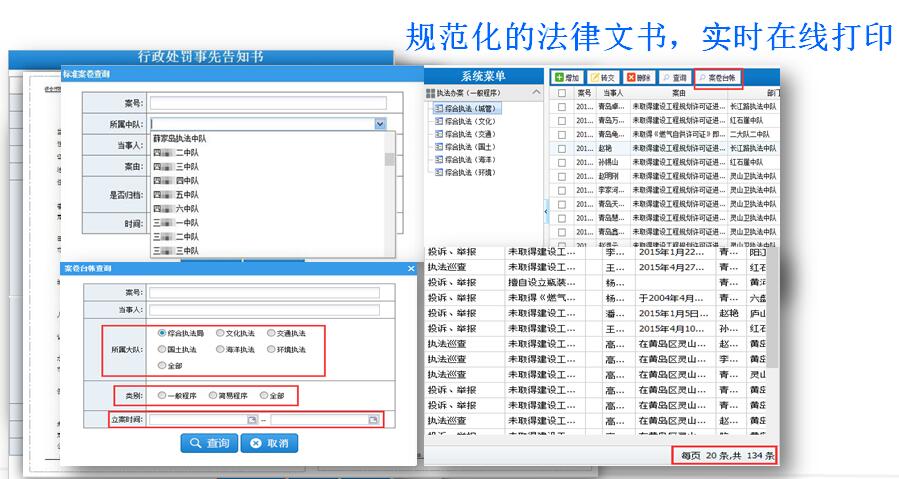Expand the 所属中队 dropdown arrow
Viewport: 899px width, 479px height.
[380, 124]
